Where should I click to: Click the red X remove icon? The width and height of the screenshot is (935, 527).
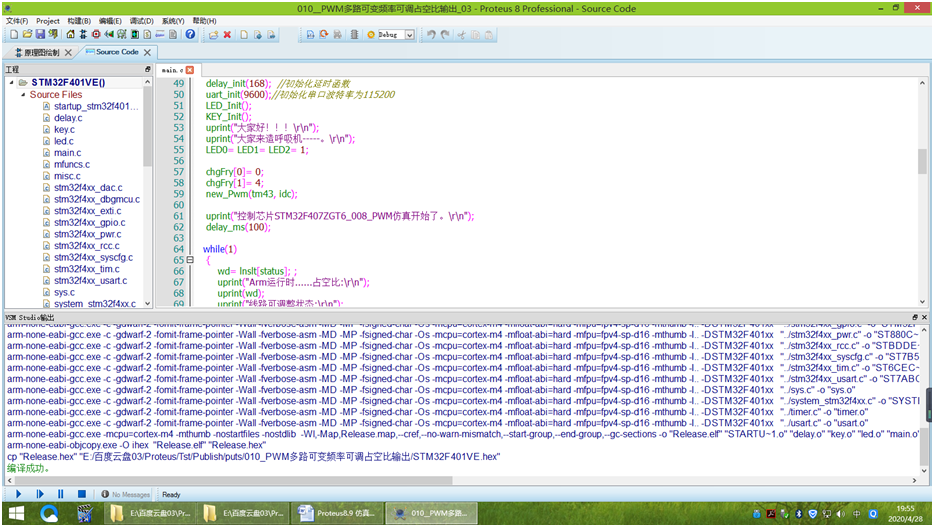pyautogui.click(x=227, y=35)
